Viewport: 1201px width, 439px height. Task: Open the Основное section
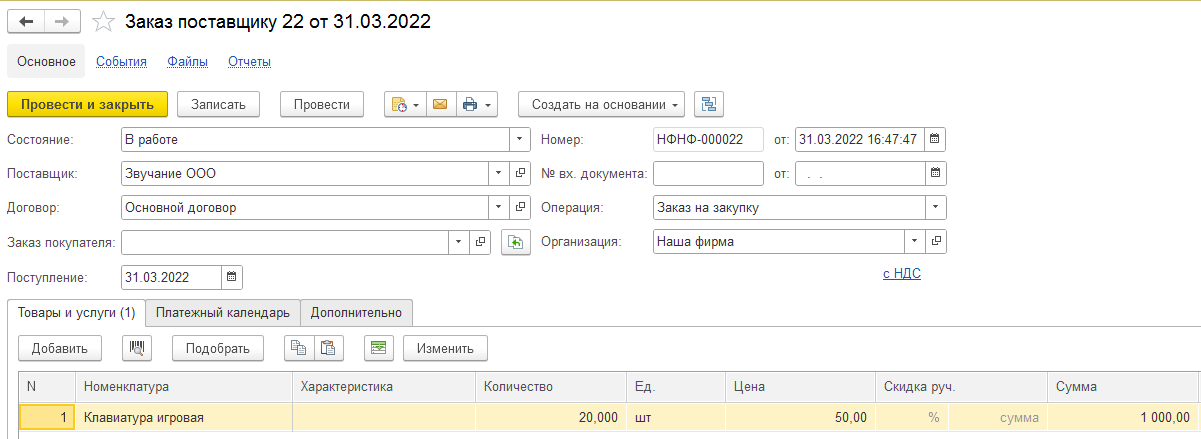[47, 62]
